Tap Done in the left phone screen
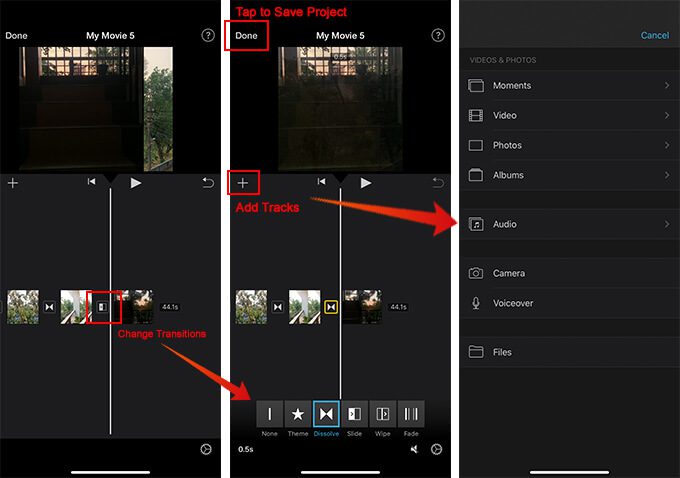The width and height of the screenshot is (680, 478). click(x=16, y=36)
